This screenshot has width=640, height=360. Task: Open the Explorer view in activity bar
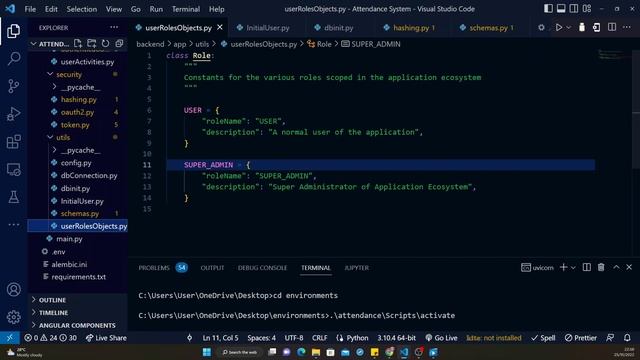[x=13, y=31]
